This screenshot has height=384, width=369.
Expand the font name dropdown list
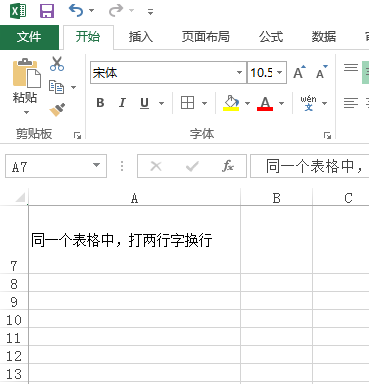(x=239, y=72)
